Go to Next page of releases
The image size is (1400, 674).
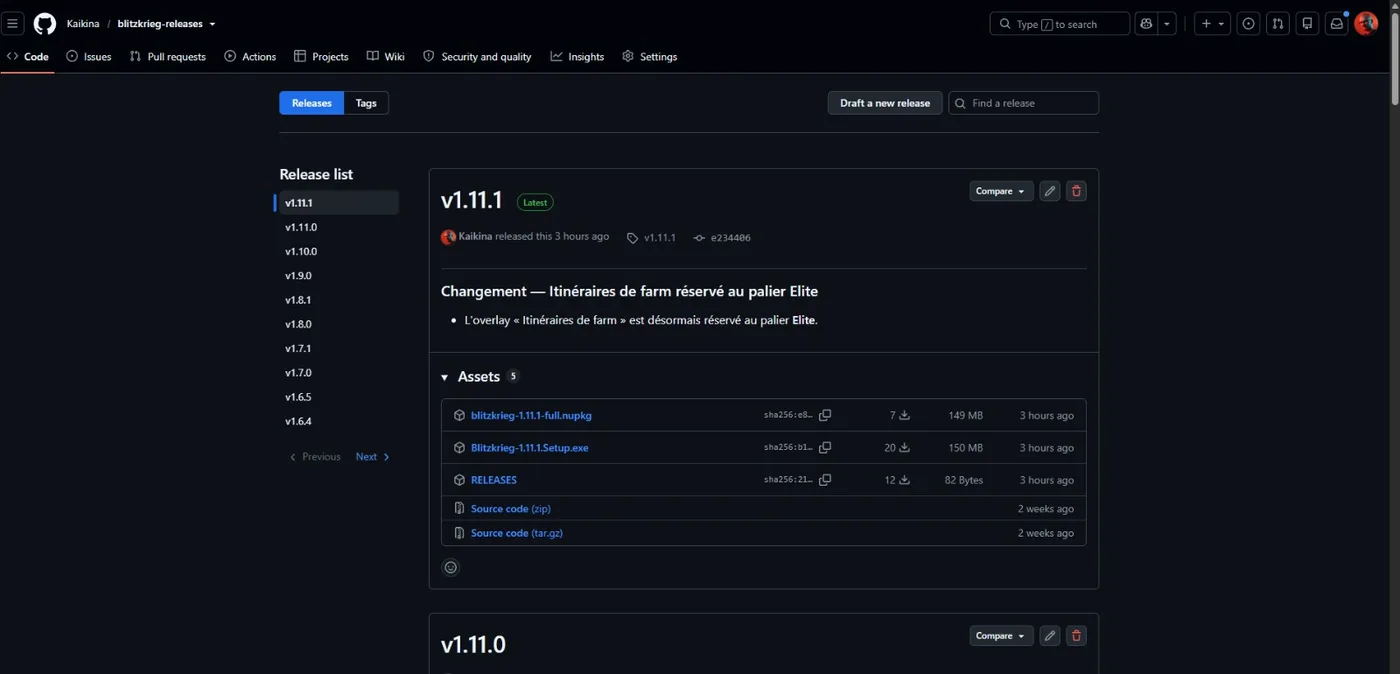pos(373,457)
